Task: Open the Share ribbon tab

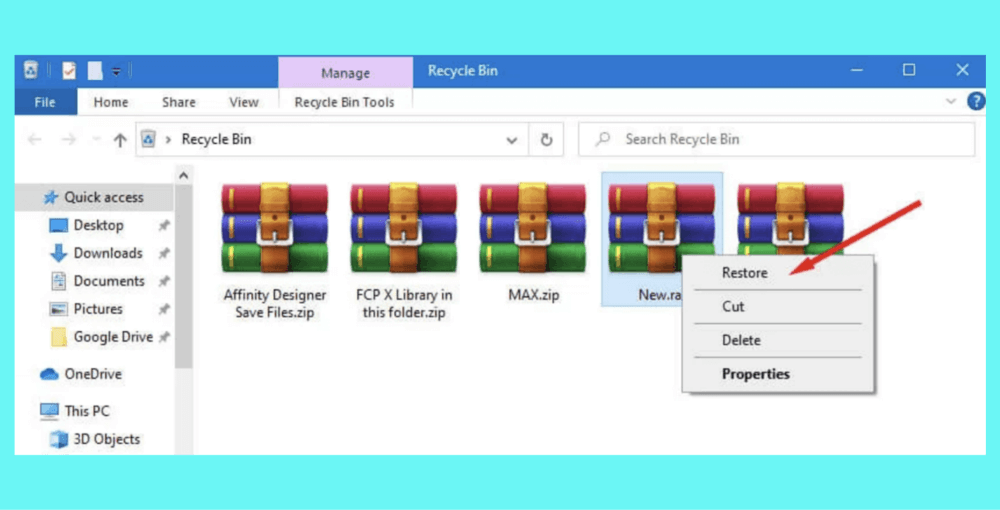Action: [179, 102]
